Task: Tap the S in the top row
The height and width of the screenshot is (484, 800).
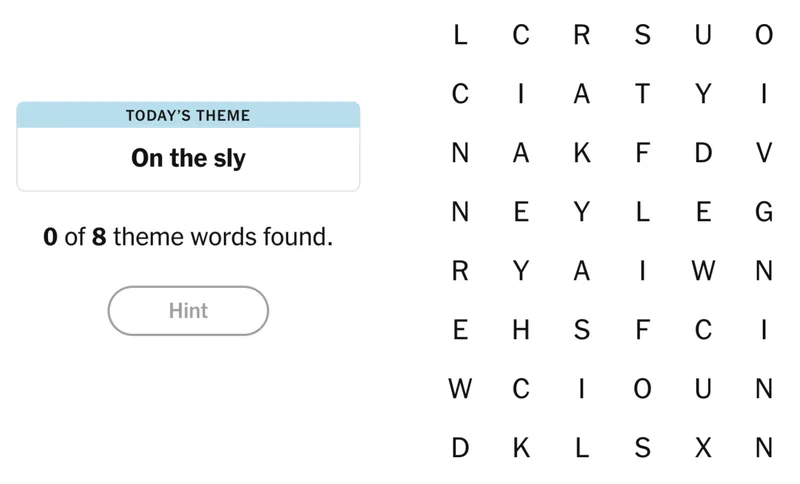Action: [642, 35]
